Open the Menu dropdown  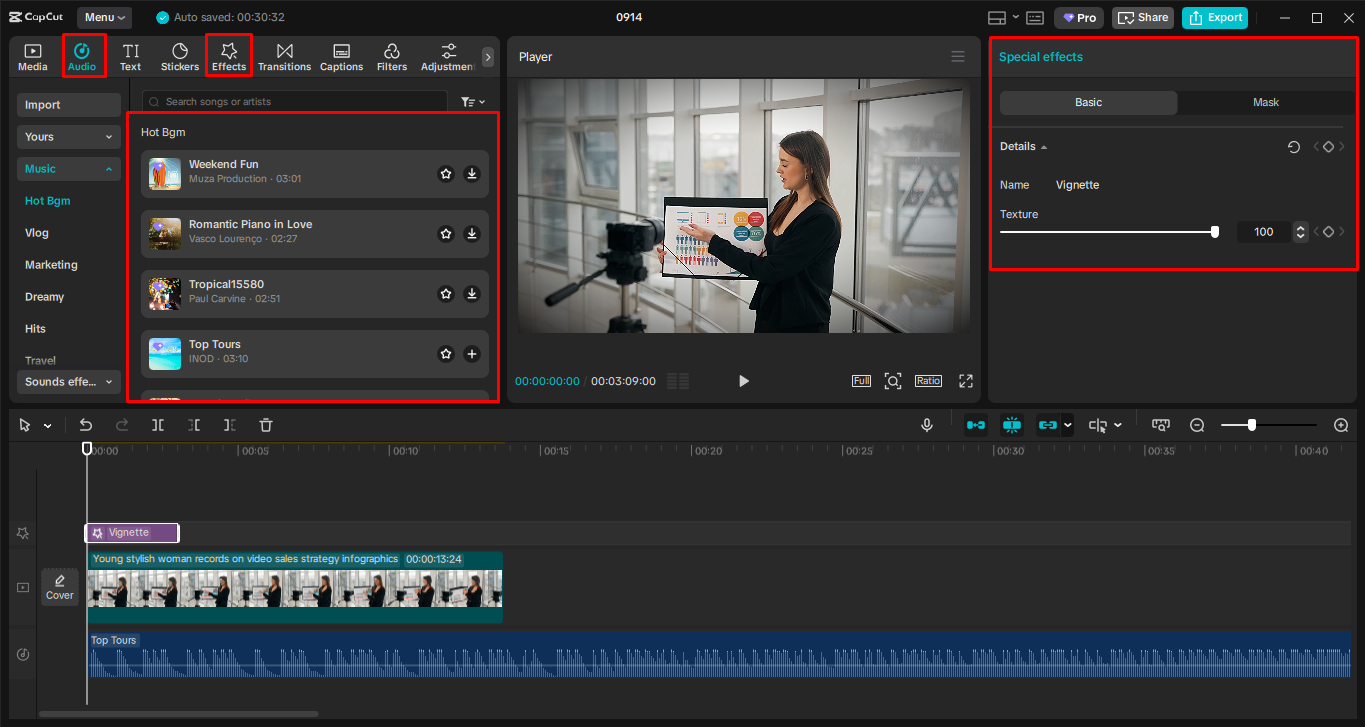pyautogui.click(x=103, y=16)
